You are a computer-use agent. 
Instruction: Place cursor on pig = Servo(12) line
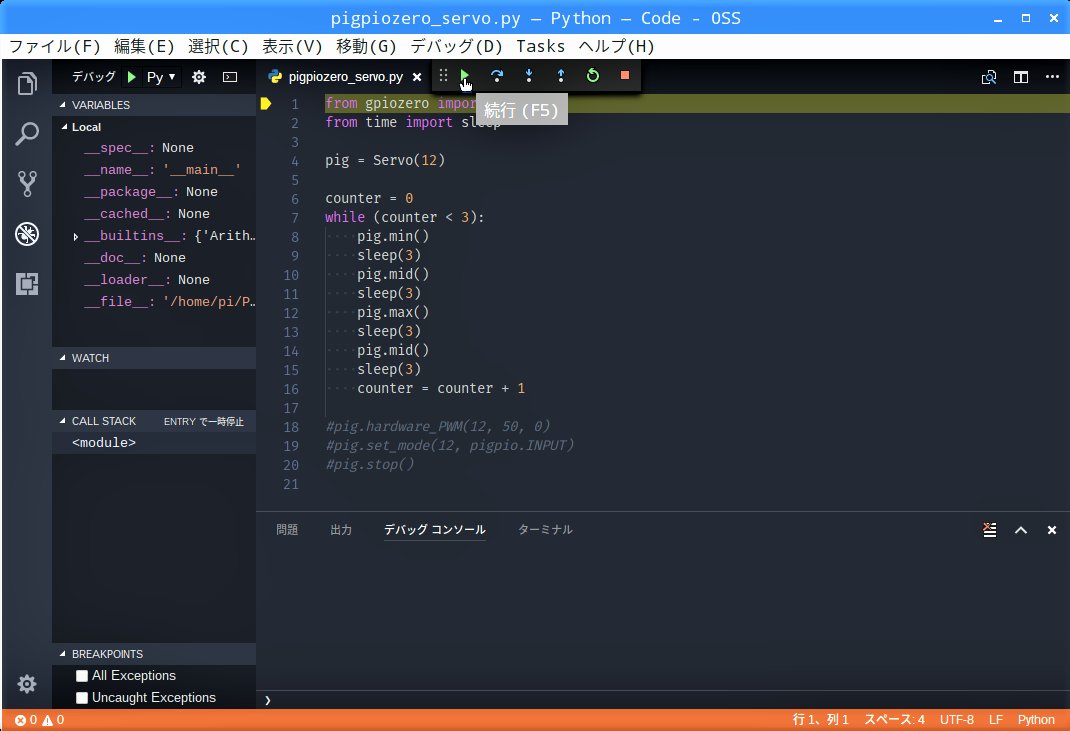click(x=385, y=160)
